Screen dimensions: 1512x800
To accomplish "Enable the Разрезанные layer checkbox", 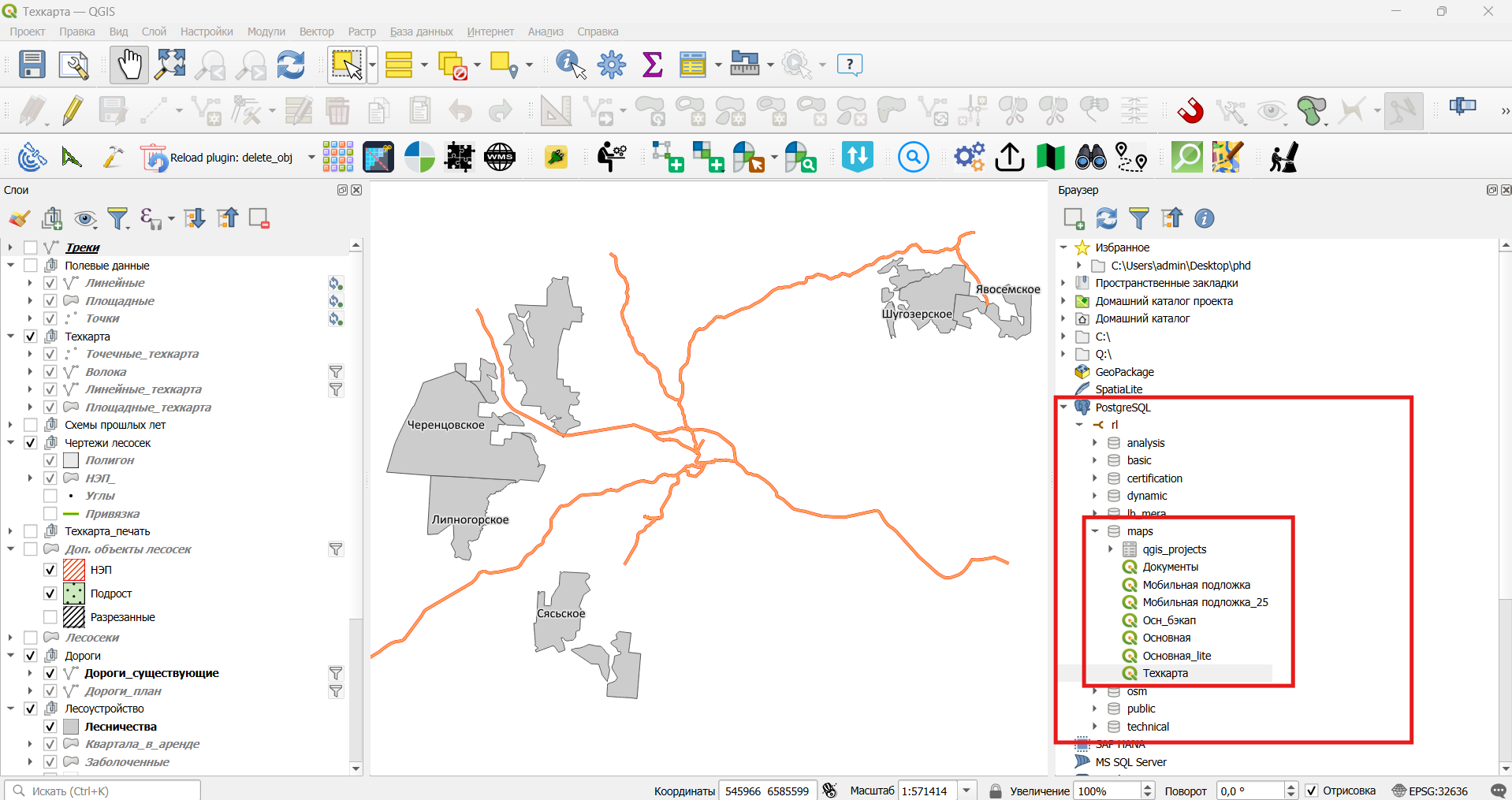I will [50, 617].
